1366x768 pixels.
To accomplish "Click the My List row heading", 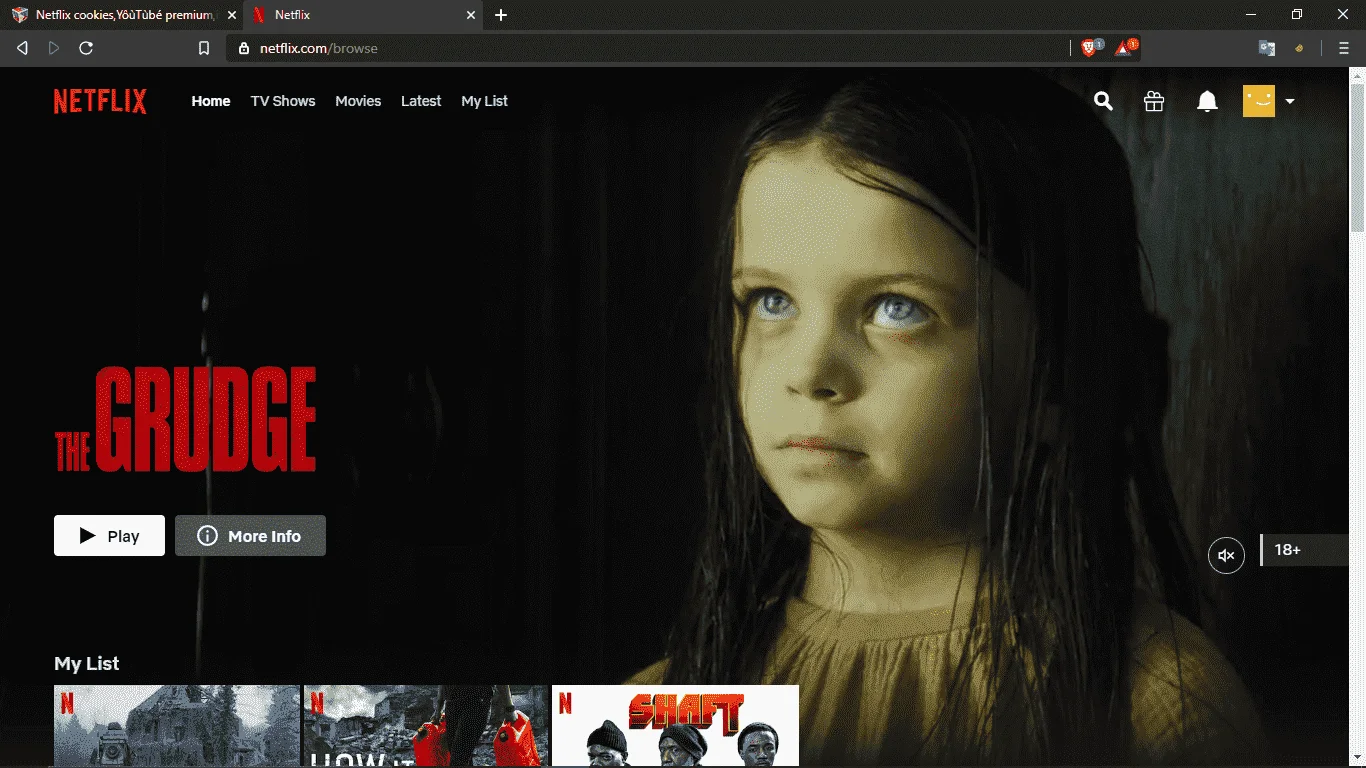I will 87,664.
